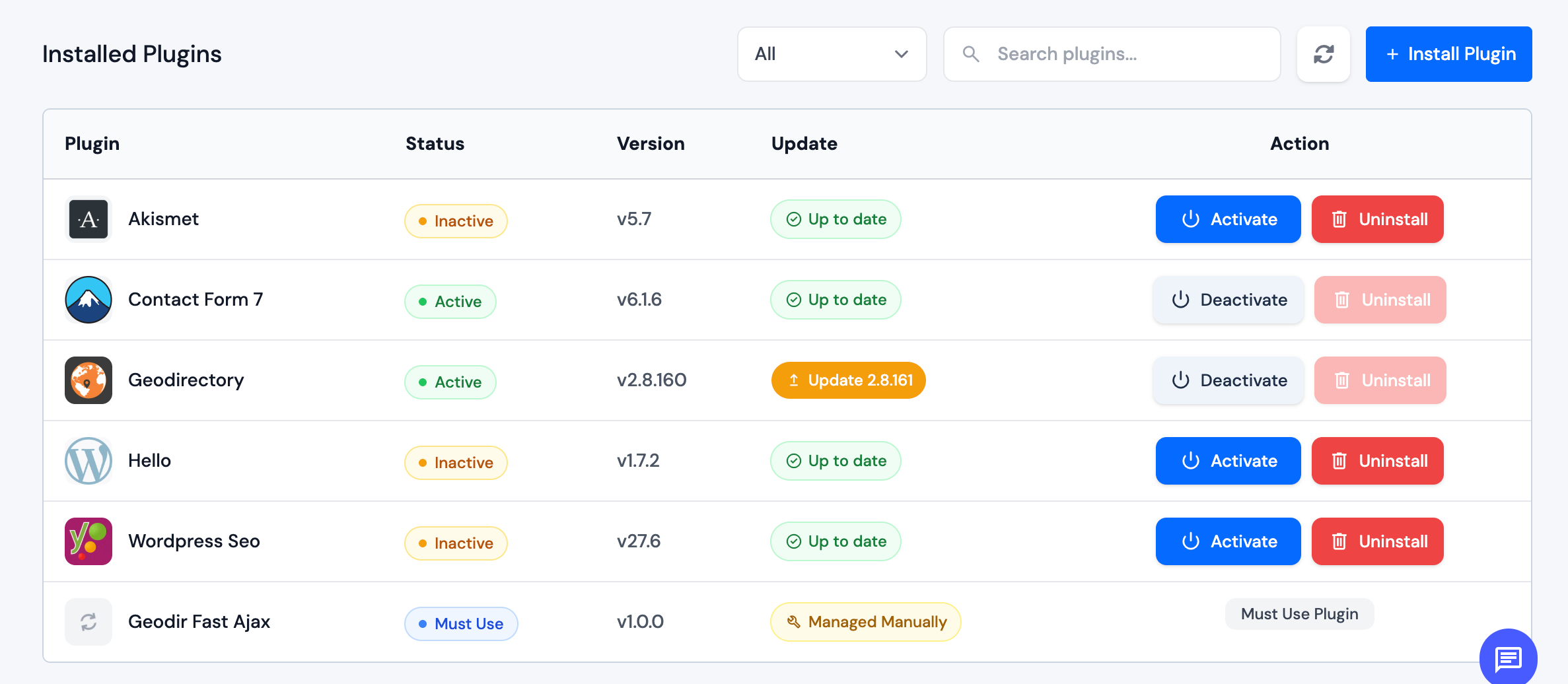This screenshot has height=684, width=1568.
Task: Click the Hello plugin name
Action: [x=150, y=461]
